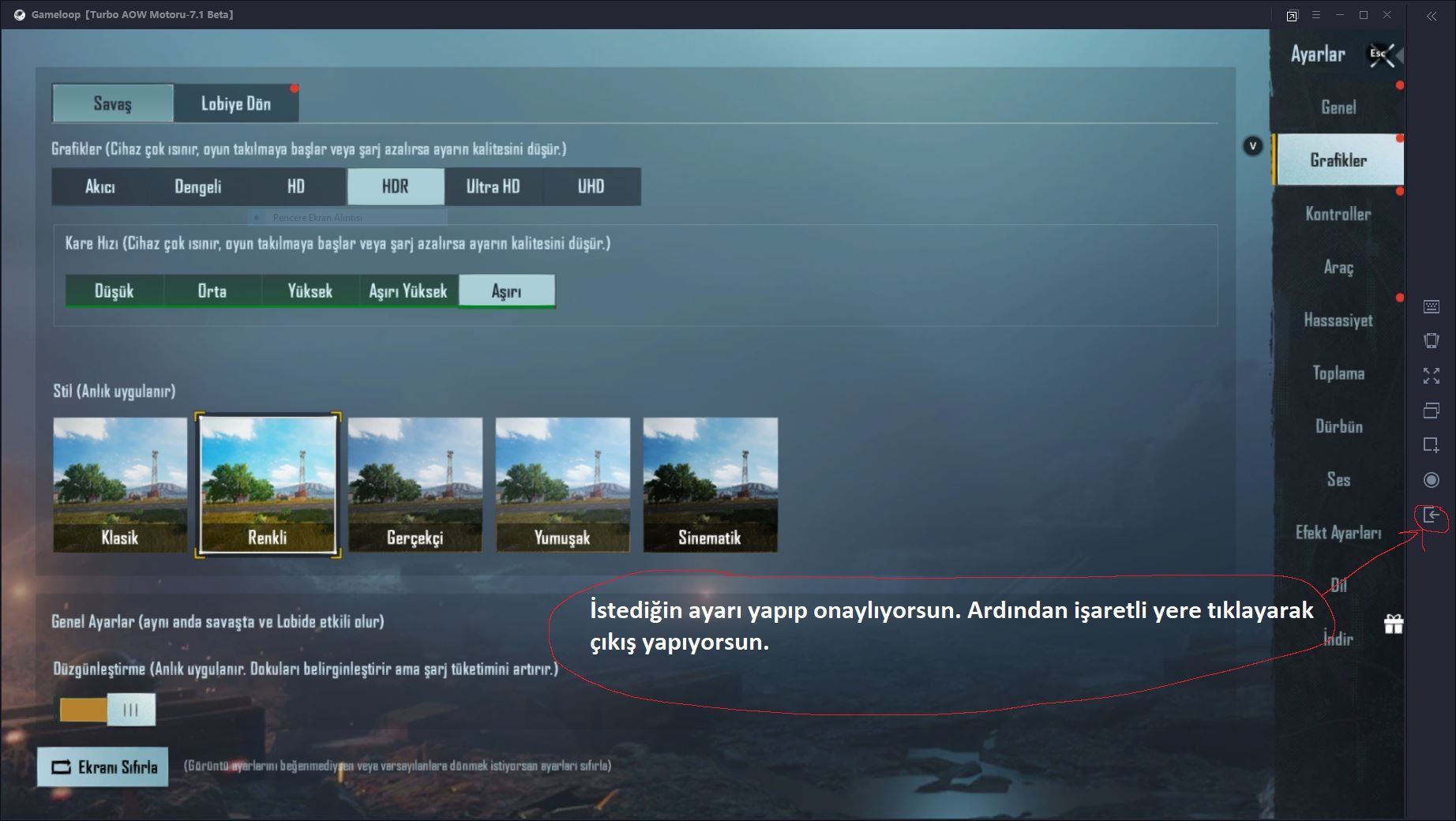Image resolution: width=1456 pixels, height=821 pixels.
Task: Click the rotate screen phone icon
Action: click(x=1432, y=340)
